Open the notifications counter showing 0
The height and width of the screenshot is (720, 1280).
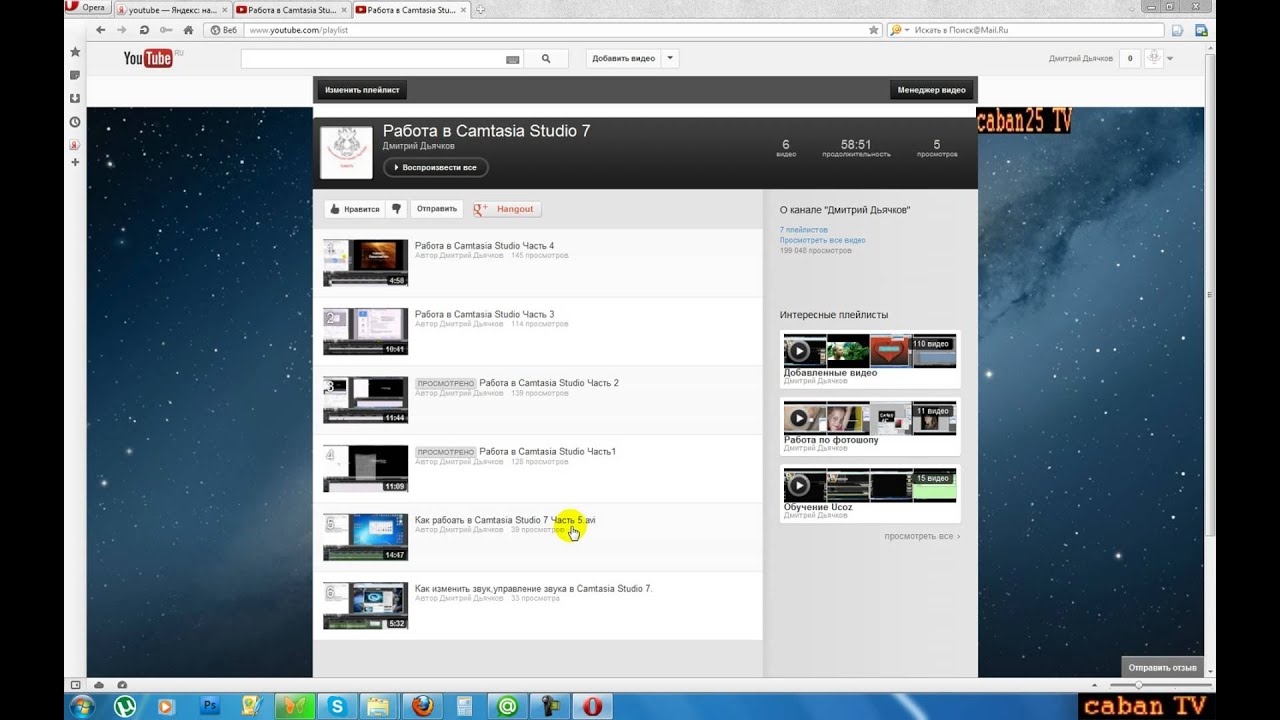coord(1130,59)
